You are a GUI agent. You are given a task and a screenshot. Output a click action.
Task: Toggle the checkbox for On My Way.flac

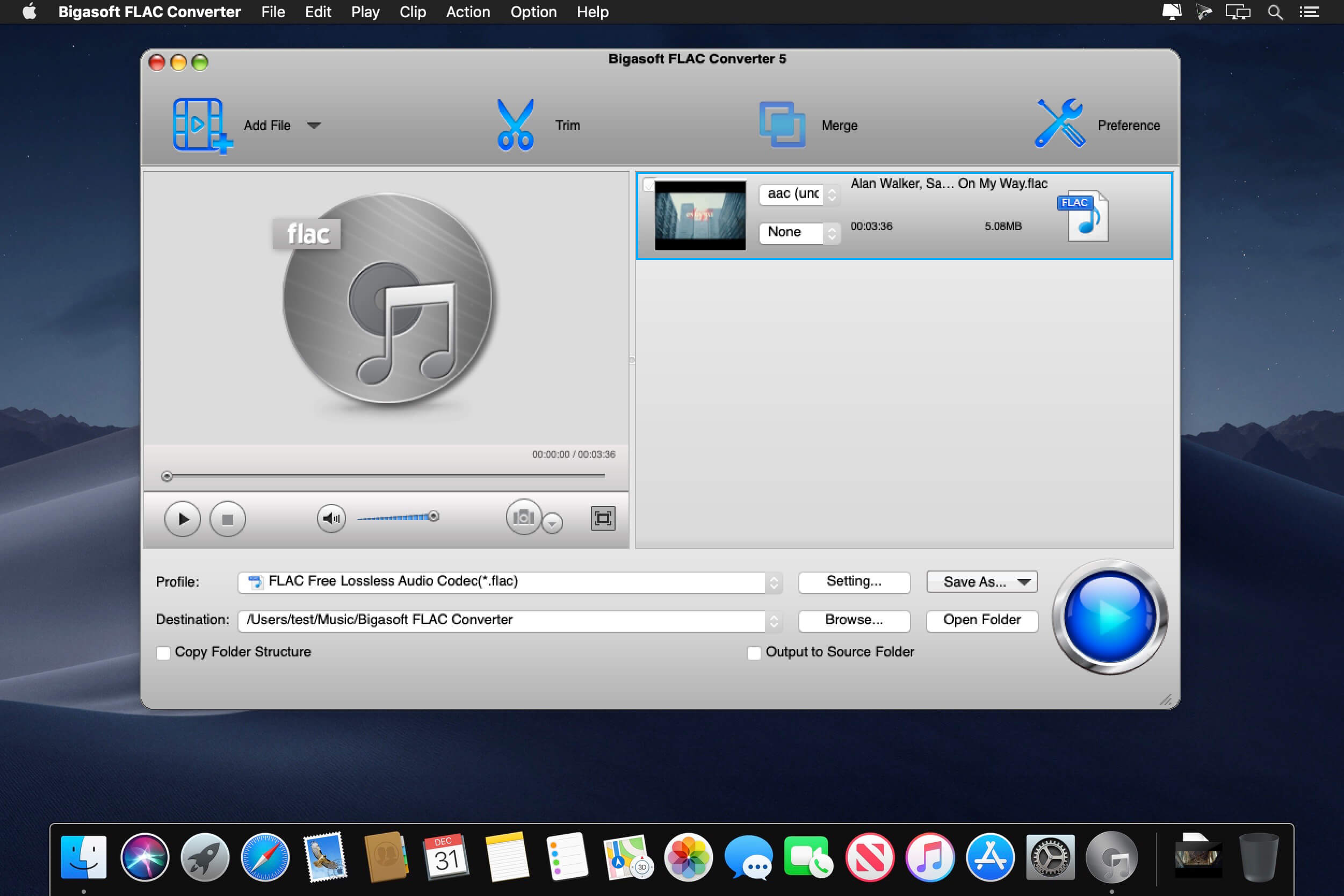point(648,185)
